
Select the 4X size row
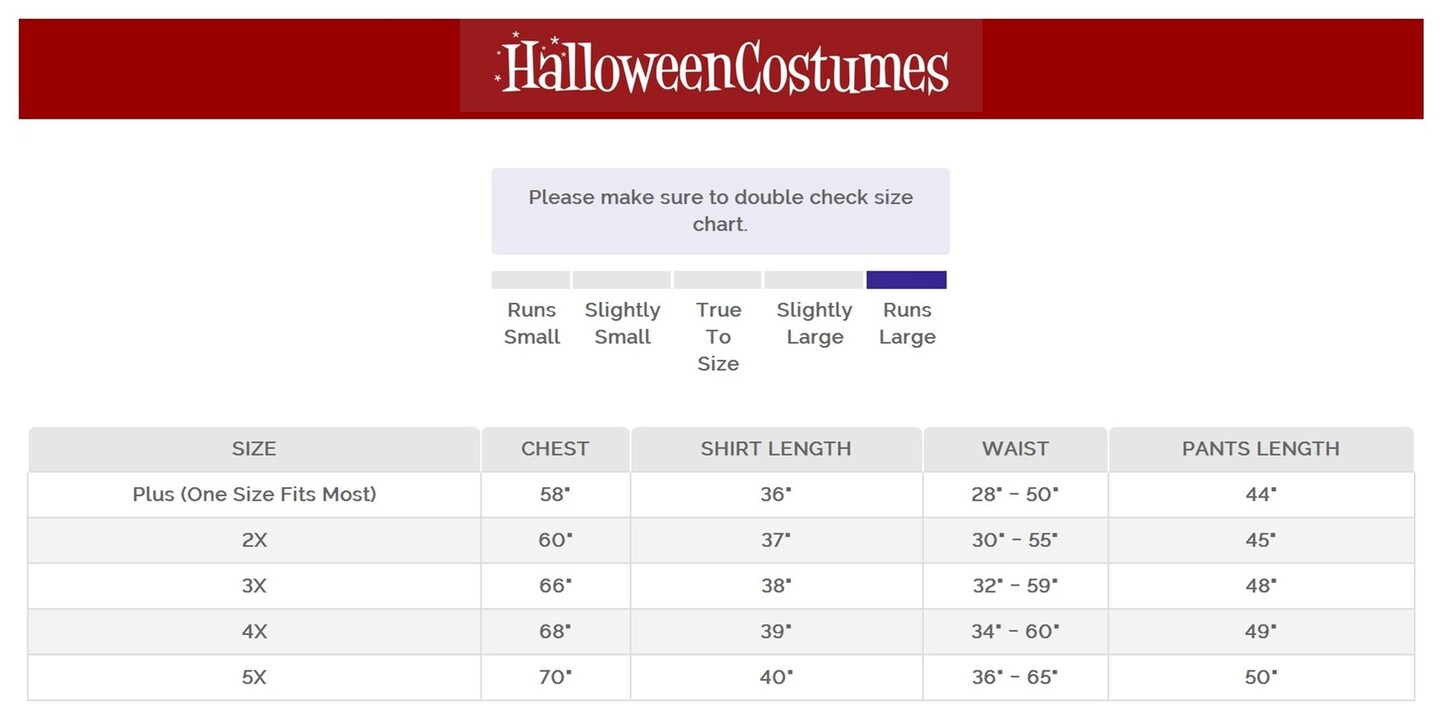click(x=254, y=632)
